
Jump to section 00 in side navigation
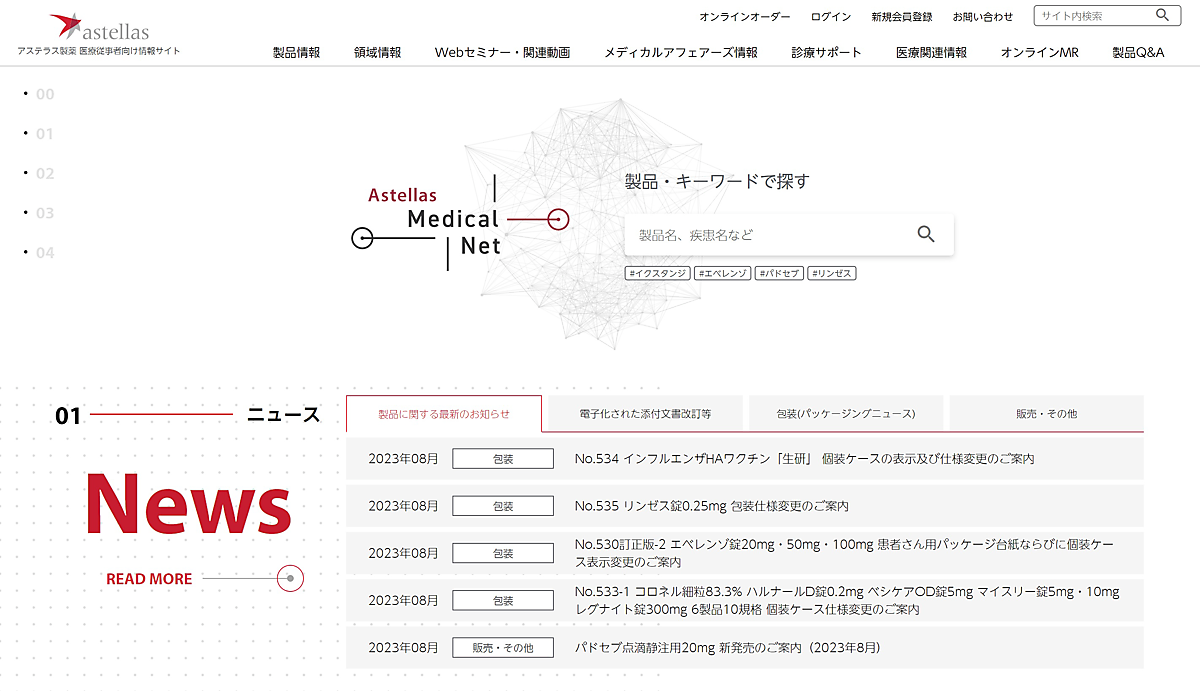(44, 95)
